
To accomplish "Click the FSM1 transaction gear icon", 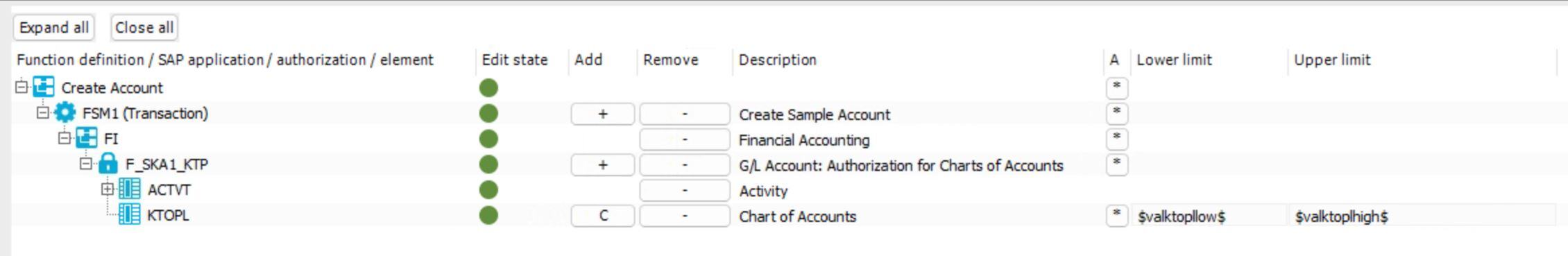I will pos(65,113).
